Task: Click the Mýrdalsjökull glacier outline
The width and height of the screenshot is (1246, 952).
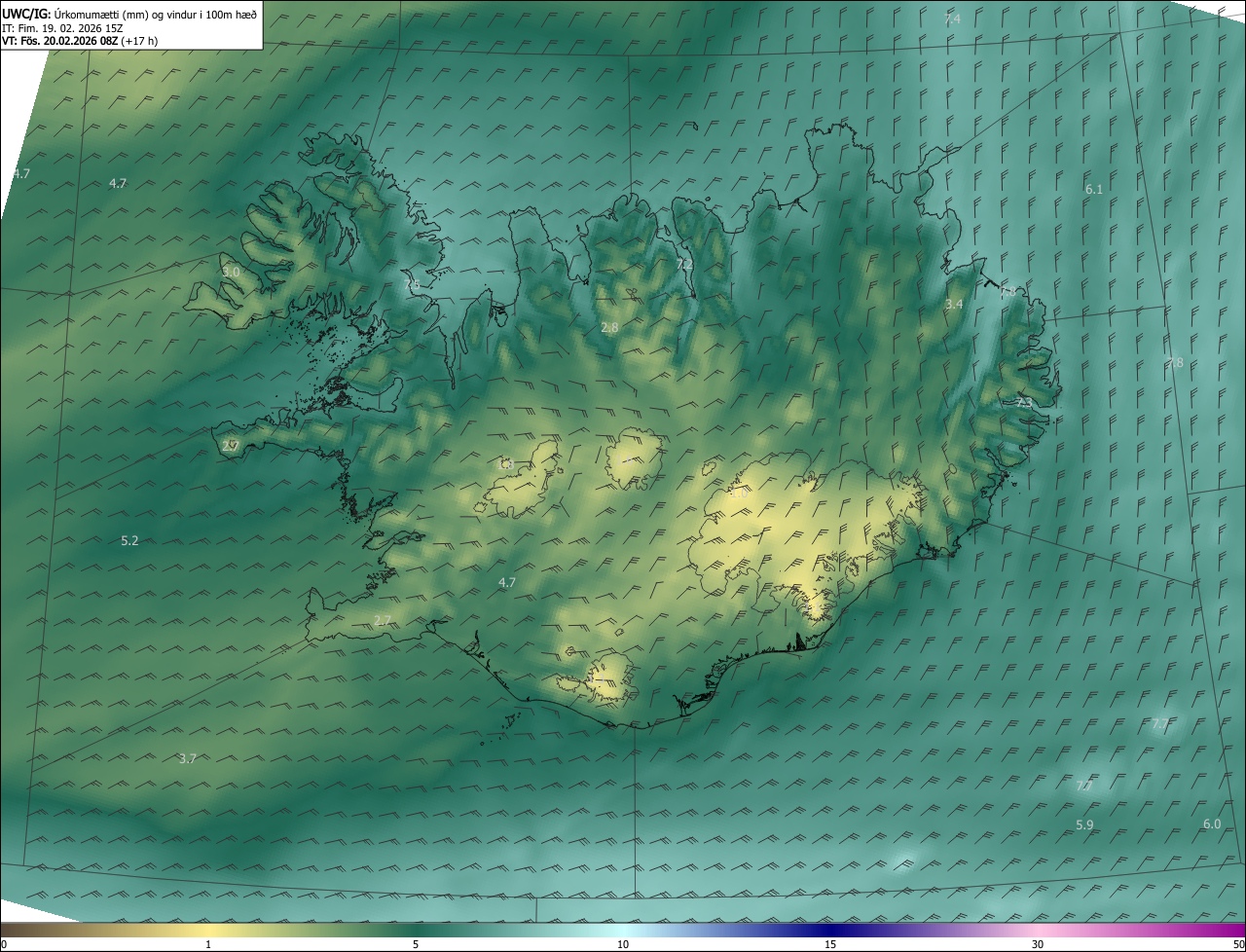Action: (610, 676)
